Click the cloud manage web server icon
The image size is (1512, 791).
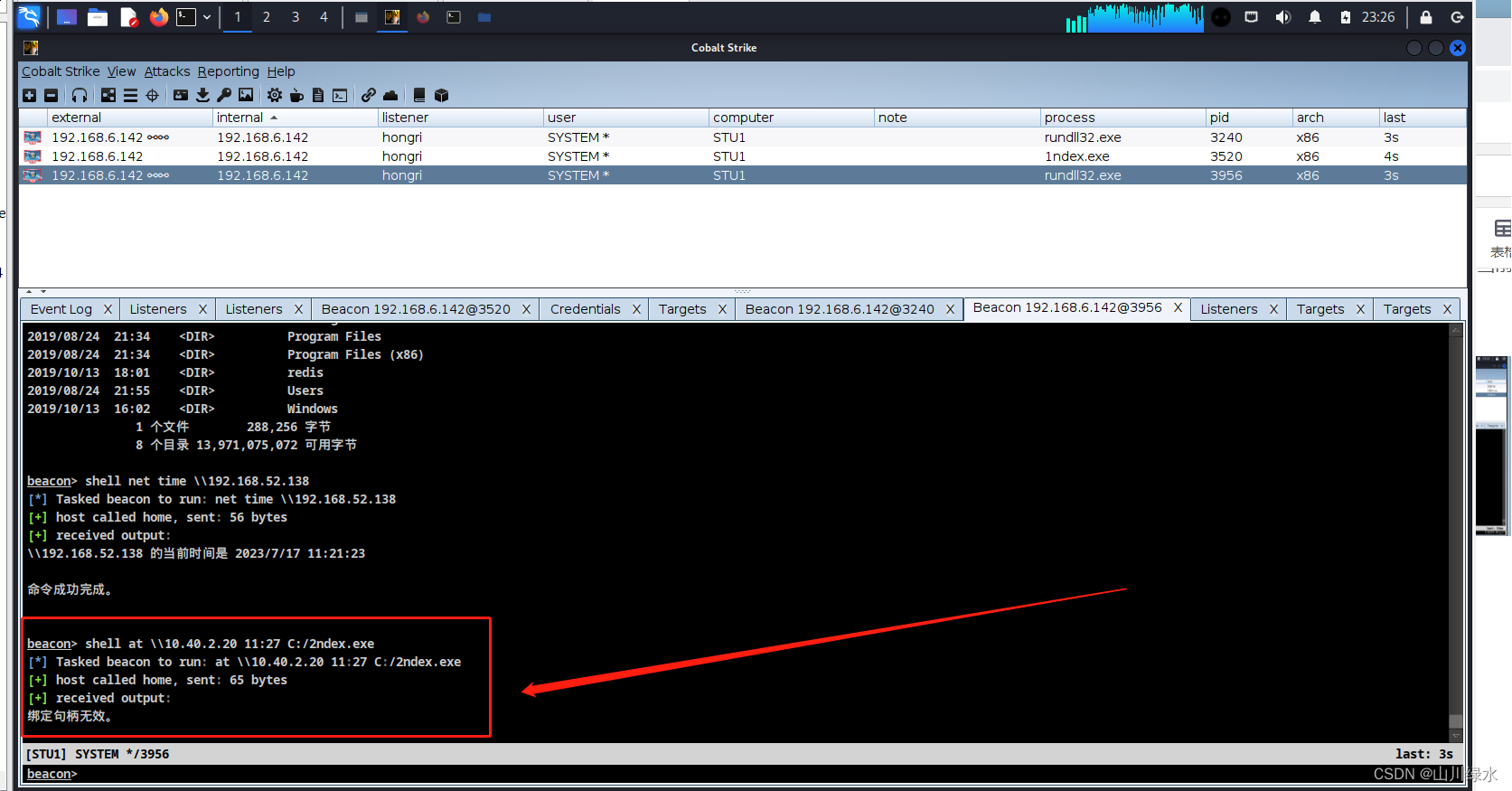click(x=390, y=95)
